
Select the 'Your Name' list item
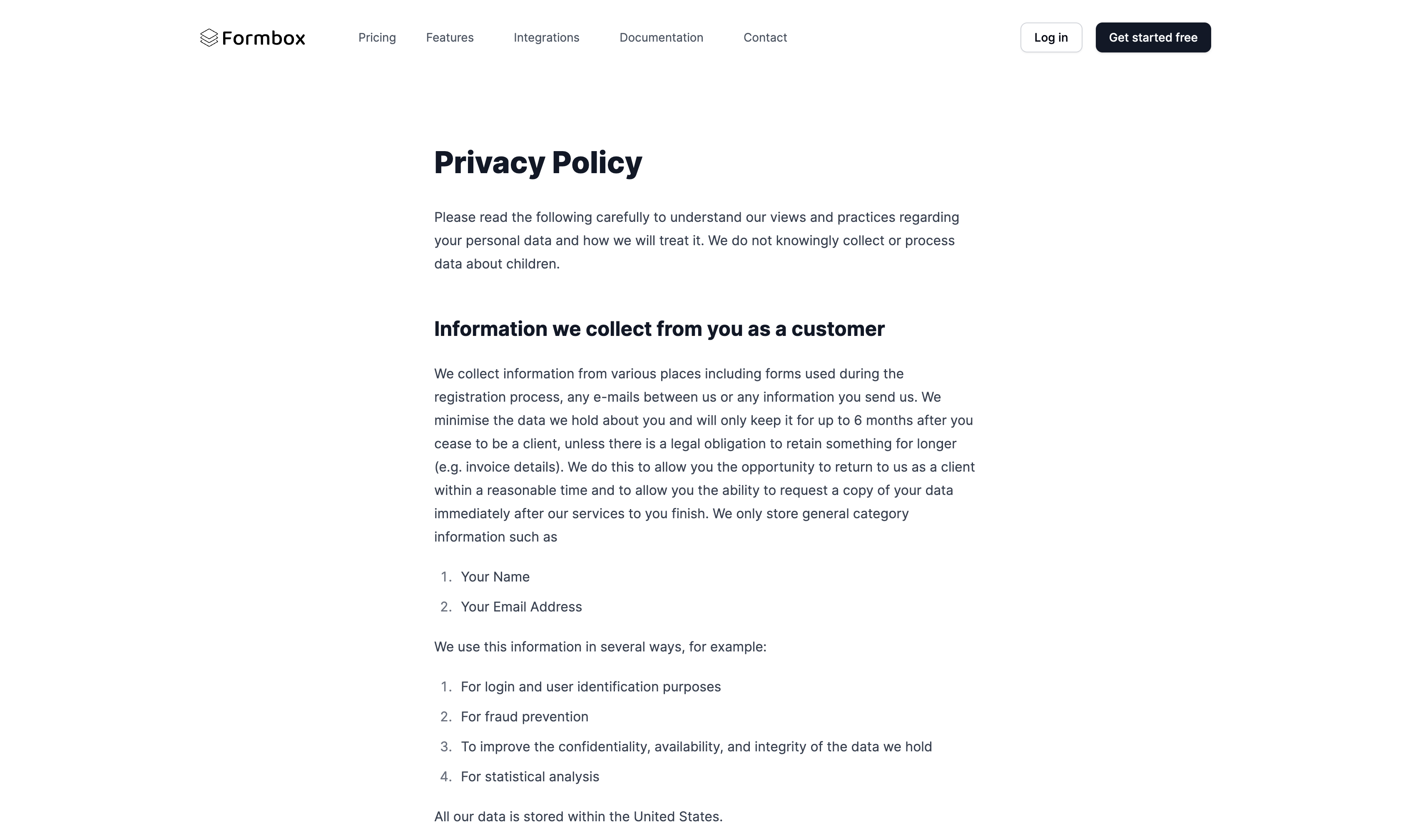pyautogui.click(x=495, y=576)
